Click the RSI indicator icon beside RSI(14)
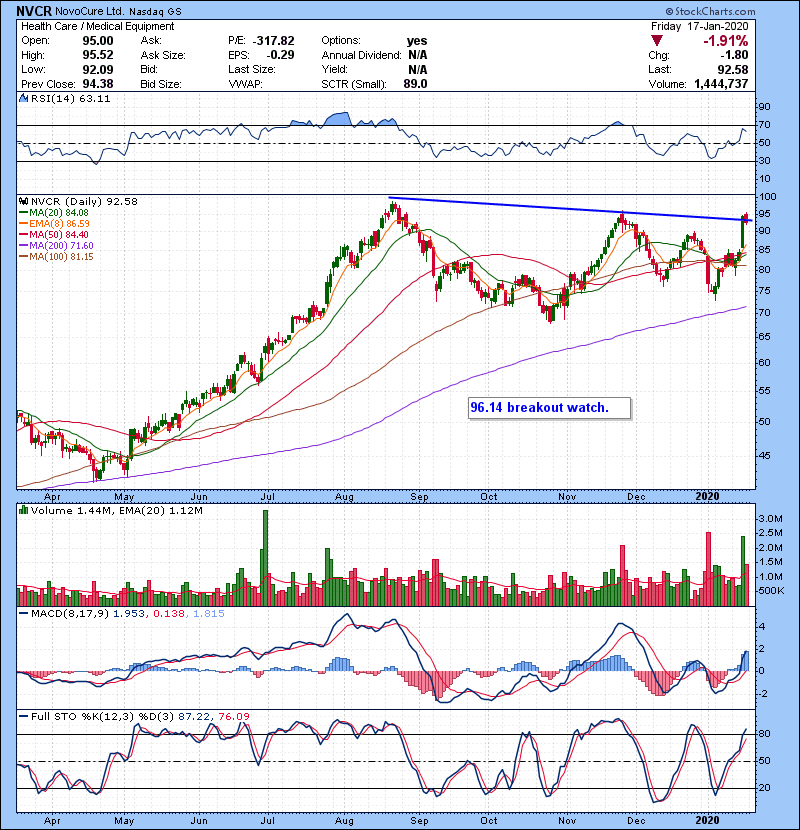This screenshot has width=800, height=830. click(x=23, y=98)
